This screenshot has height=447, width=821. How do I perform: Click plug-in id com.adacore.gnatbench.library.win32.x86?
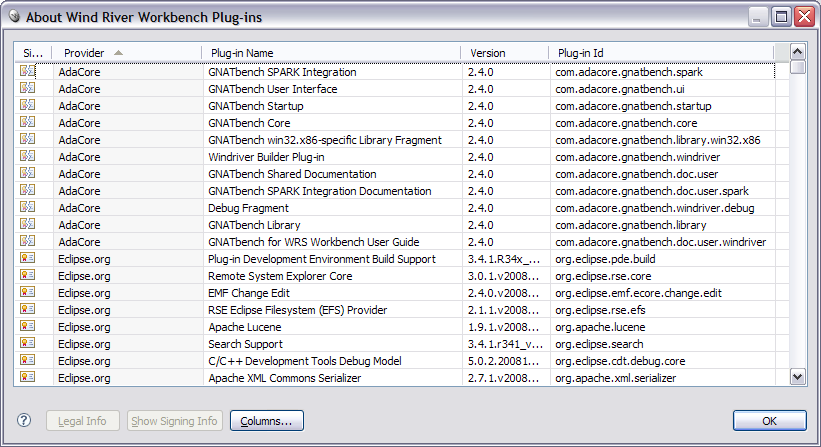[x=658, y=140]
